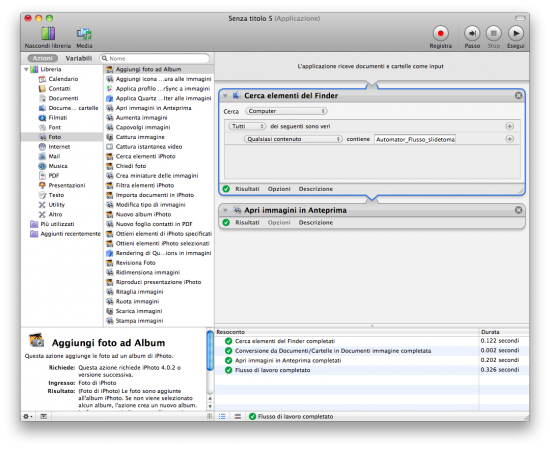Click the Passo step button
The width and height of the screenshot is (550, 449).
coord(472,34)
